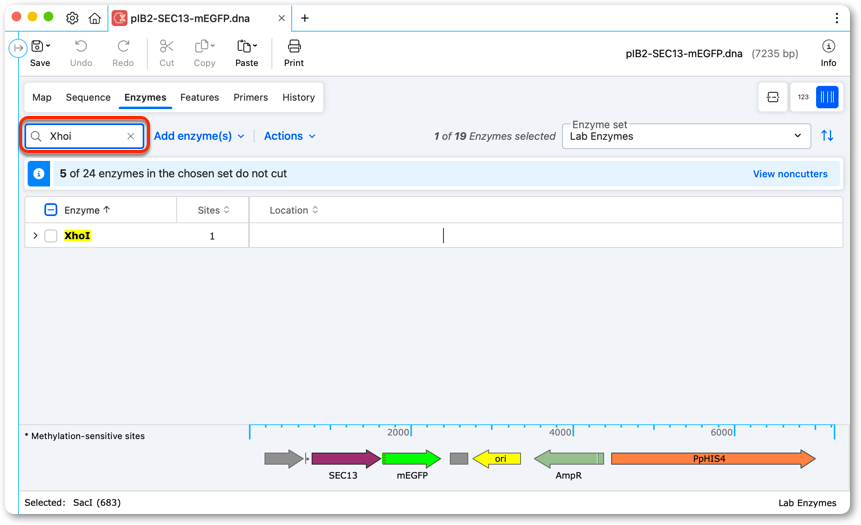Go to the home icon
Image resolution: width=861 pixels, height=525 pixels.
click(94, 18)
